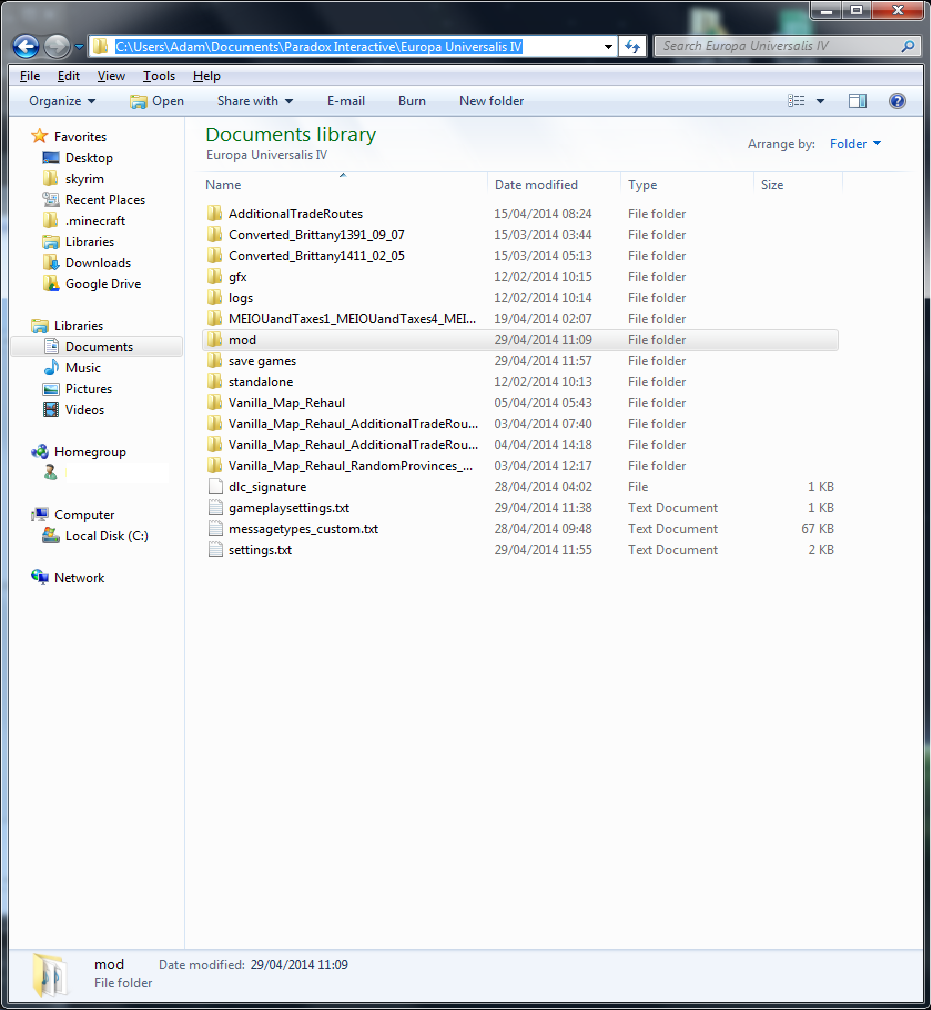Select the gameplaysettings.txt file icon
Screen dimensions: 931x1010
pos(216,508)
